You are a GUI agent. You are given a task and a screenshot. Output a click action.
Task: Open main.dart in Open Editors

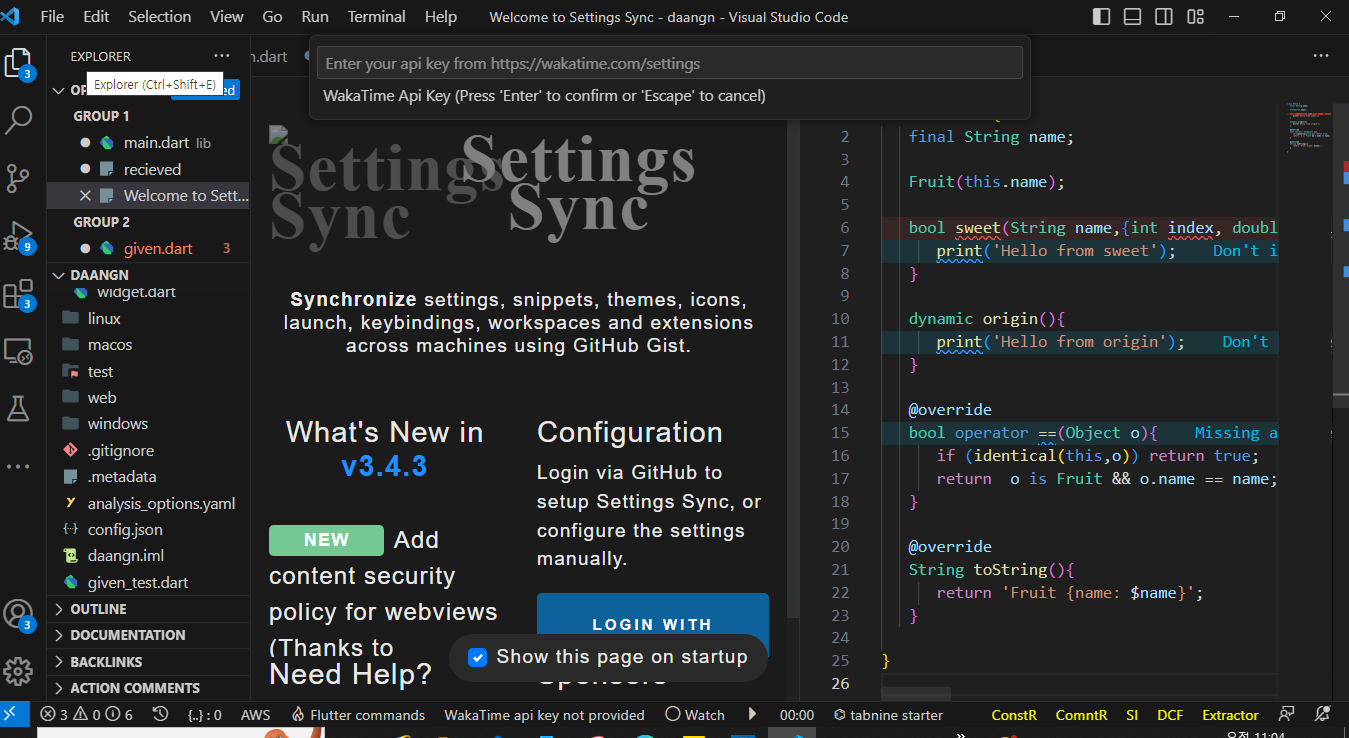tap(149, 143)
